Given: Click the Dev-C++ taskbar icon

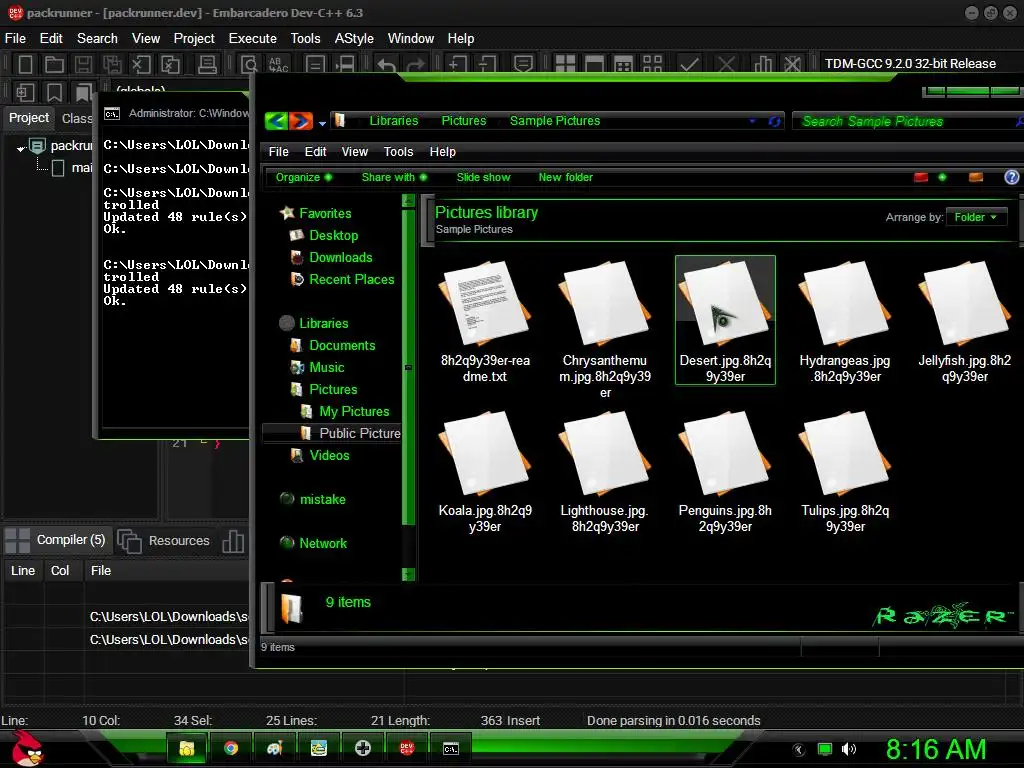Looking at the screenshot, I should [407, 748].
